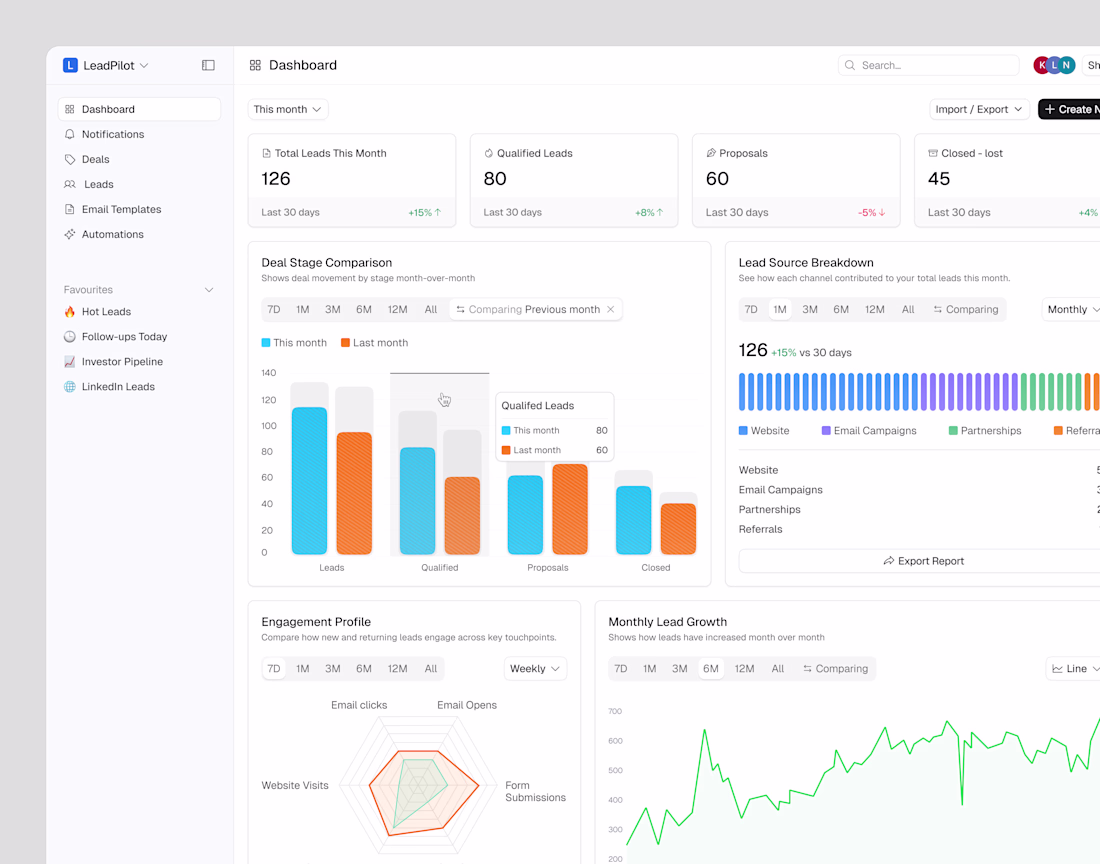
Task: Click the file icon in Total Leads card
Action: click(267, 153)
